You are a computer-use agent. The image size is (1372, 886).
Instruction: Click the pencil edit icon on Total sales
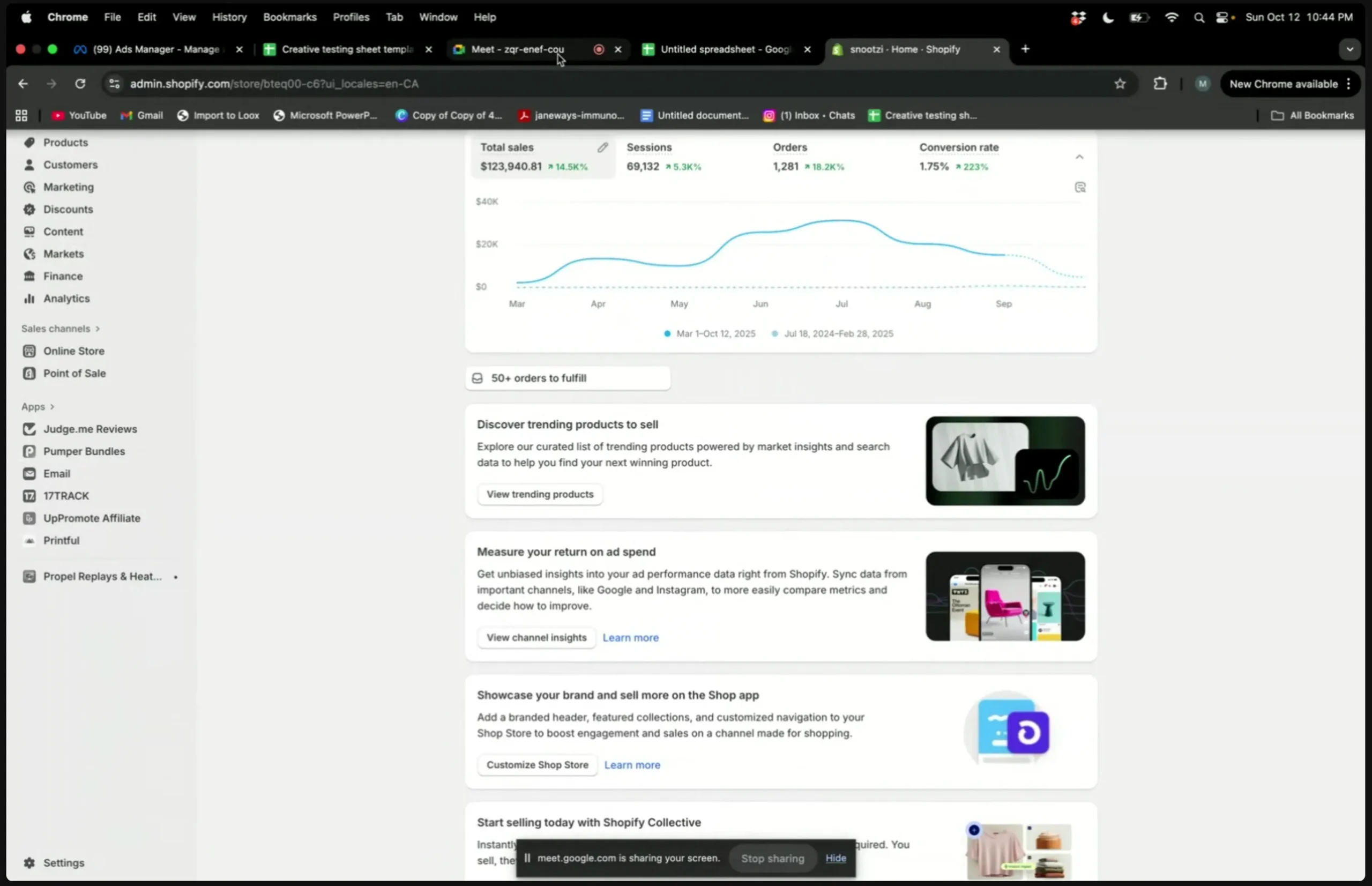coord(602,148)
